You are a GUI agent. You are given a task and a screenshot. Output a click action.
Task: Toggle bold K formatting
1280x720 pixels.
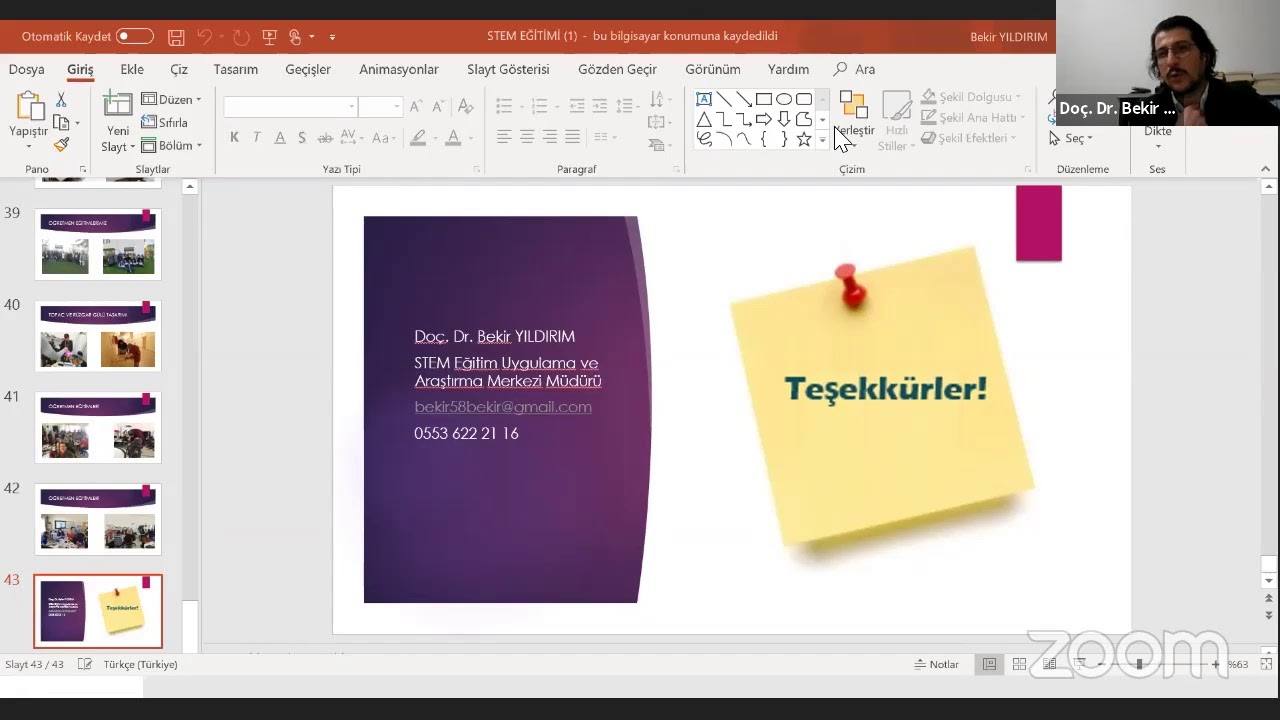(234, 137)
